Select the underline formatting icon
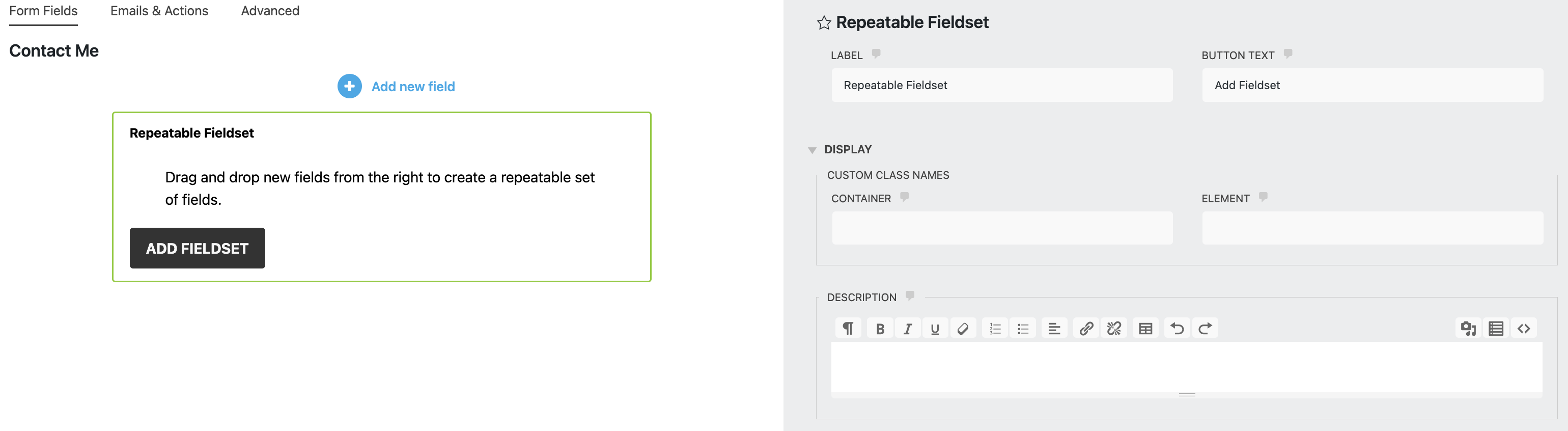 tap(935, 328)
